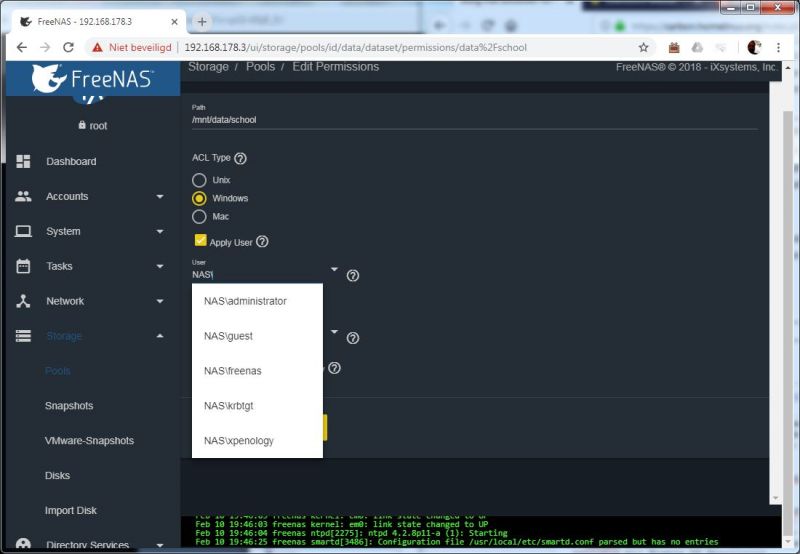Image resolution: width=800 pixels, height=554 pixels.
Task: Click the calendar-like extension icon in toolbar
Action: [674, 47]
